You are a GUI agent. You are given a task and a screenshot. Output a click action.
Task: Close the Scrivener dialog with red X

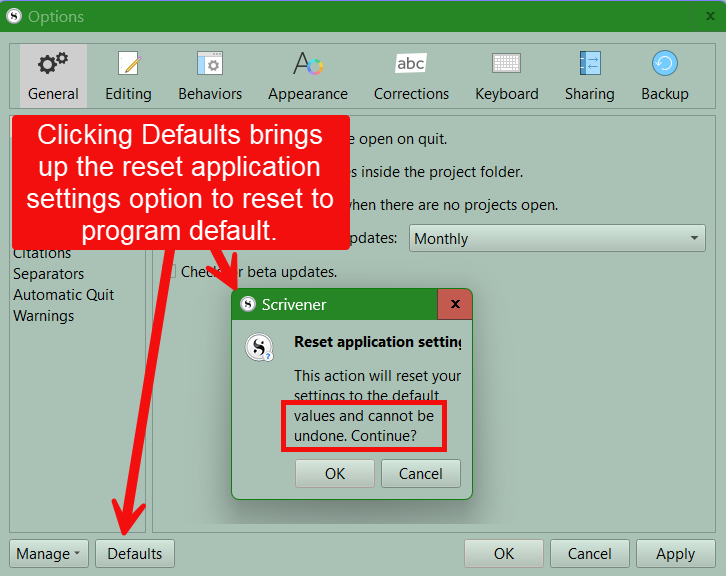[x=455, y=304]
